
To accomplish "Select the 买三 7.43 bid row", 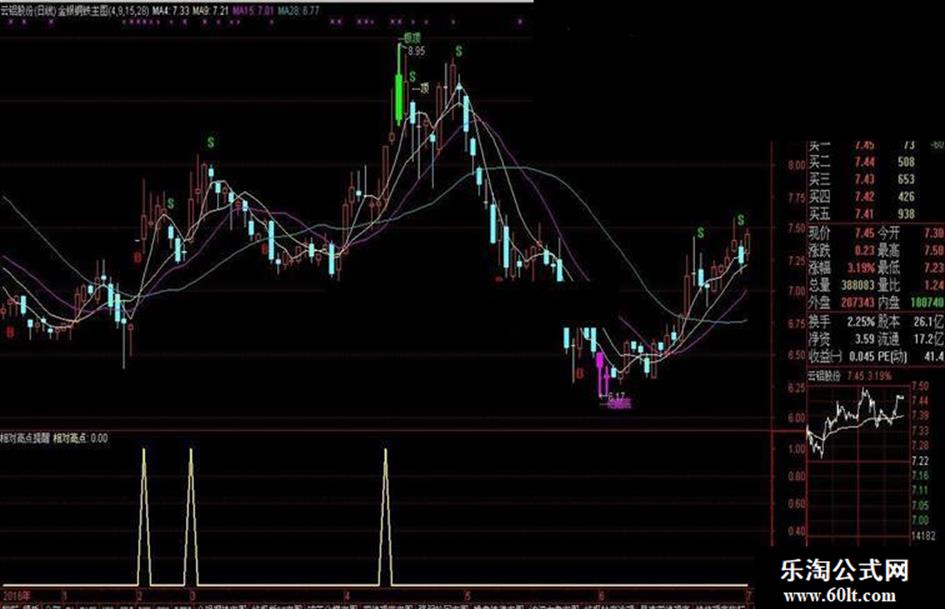I will click(862, 180).
